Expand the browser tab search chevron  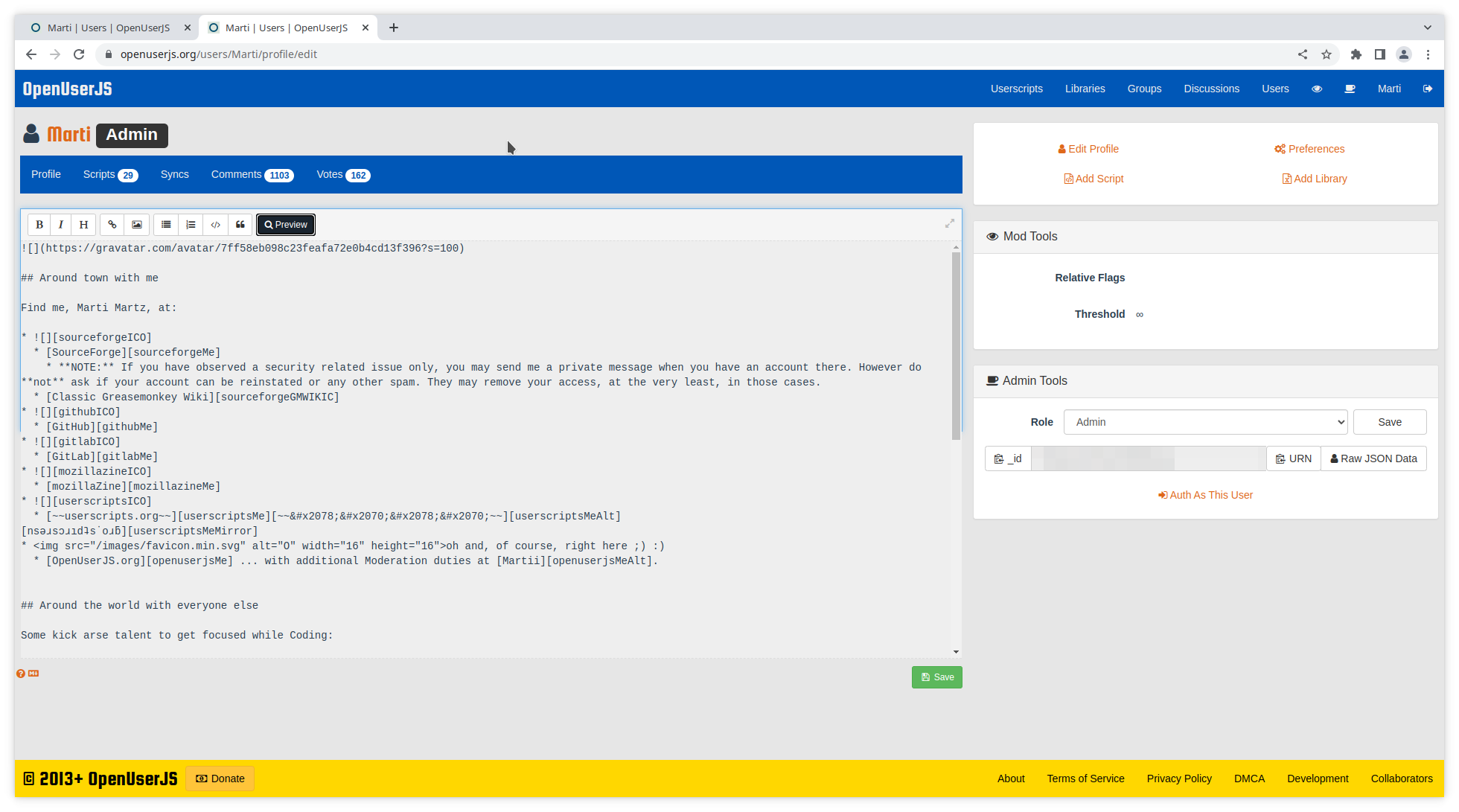1427,28
